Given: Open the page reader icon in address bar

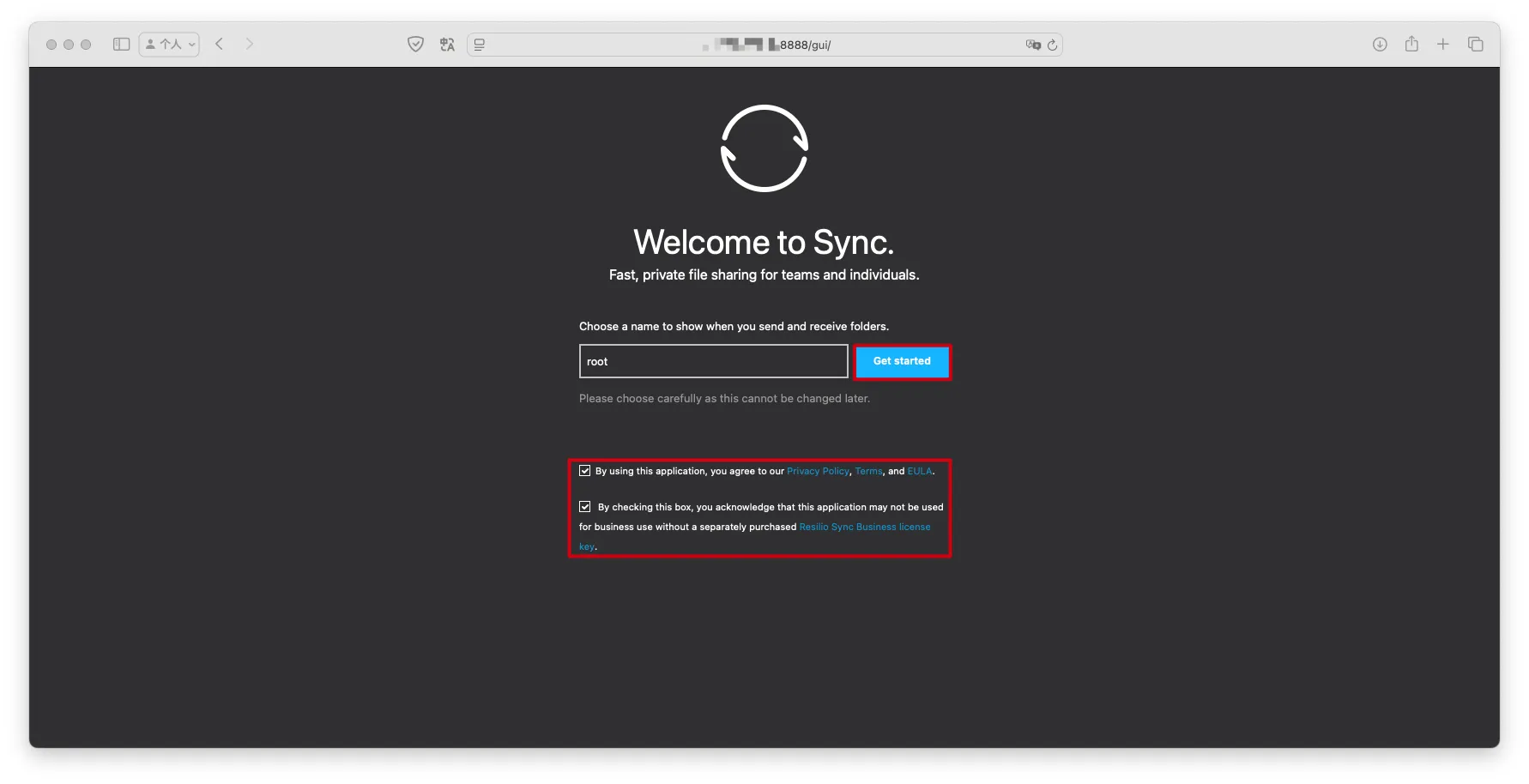Looking at the screenshot, I should 480,45.
